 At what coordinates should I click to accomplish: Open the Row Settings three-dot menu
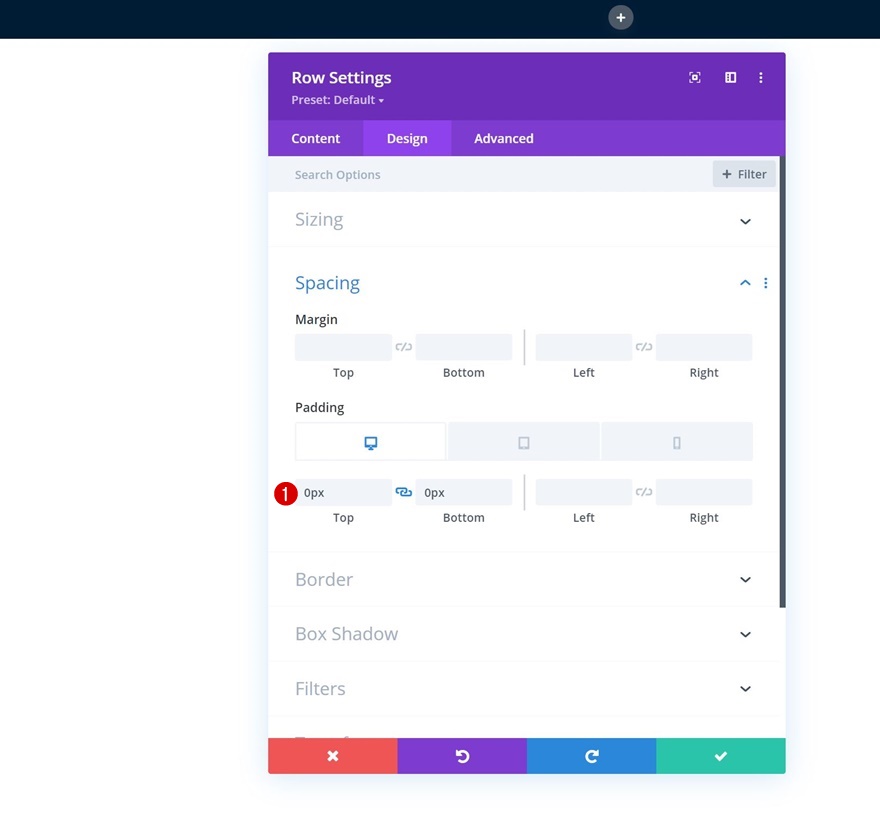761,77
